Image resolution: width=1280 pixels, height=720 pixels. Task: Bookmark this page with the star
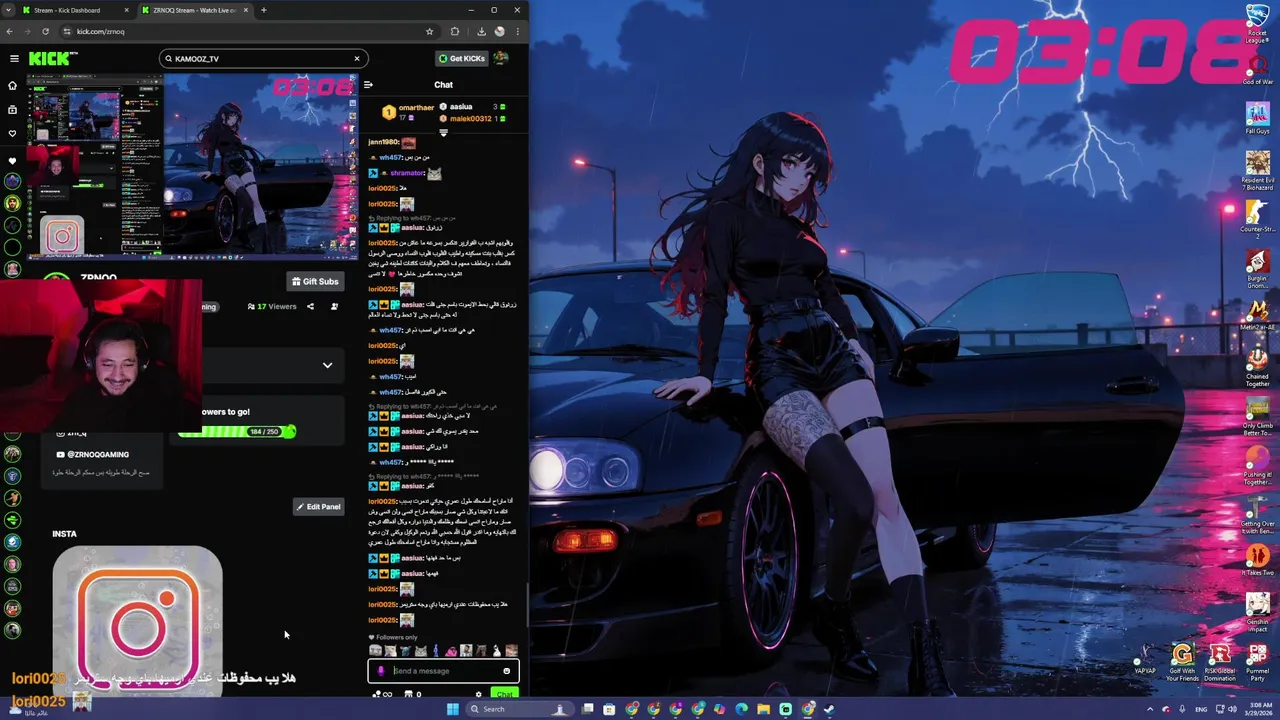pos(429,31)
